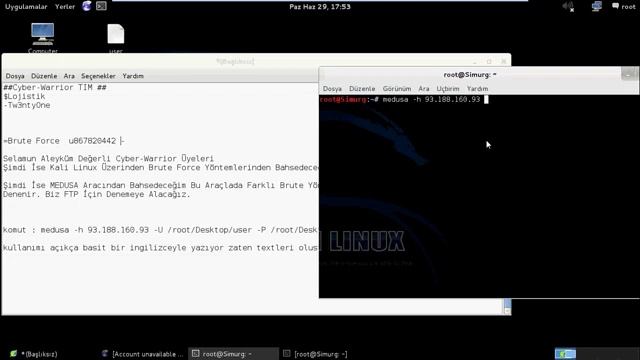Launch the terminal icon in top panel
Screen dimensions: 640x360
[x=101, y=6]
